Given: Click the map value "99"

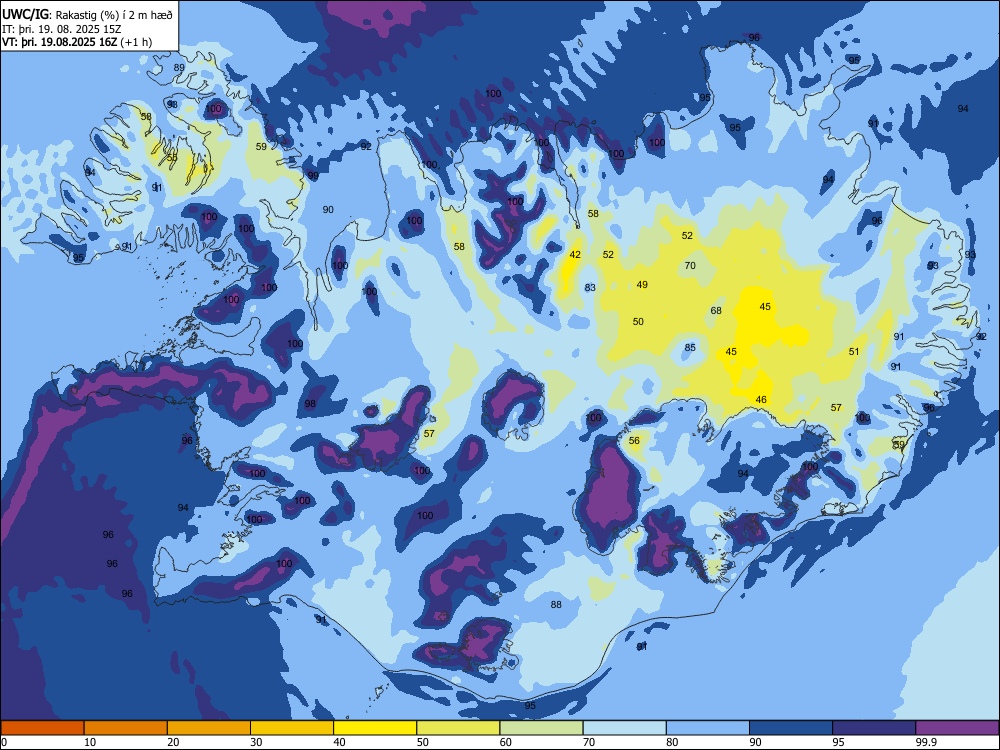Looking at the screenshot, I should click(313, 176).
